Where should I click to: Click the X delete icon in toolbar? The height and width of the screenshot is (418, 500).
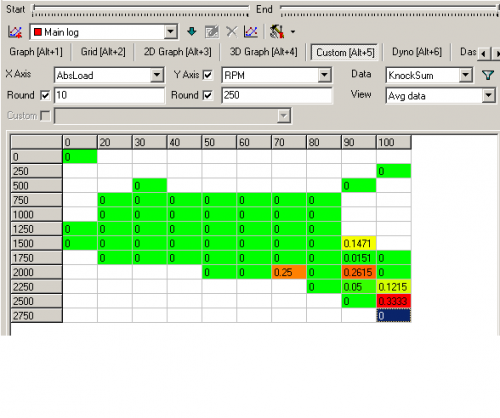tap(232, 32)
